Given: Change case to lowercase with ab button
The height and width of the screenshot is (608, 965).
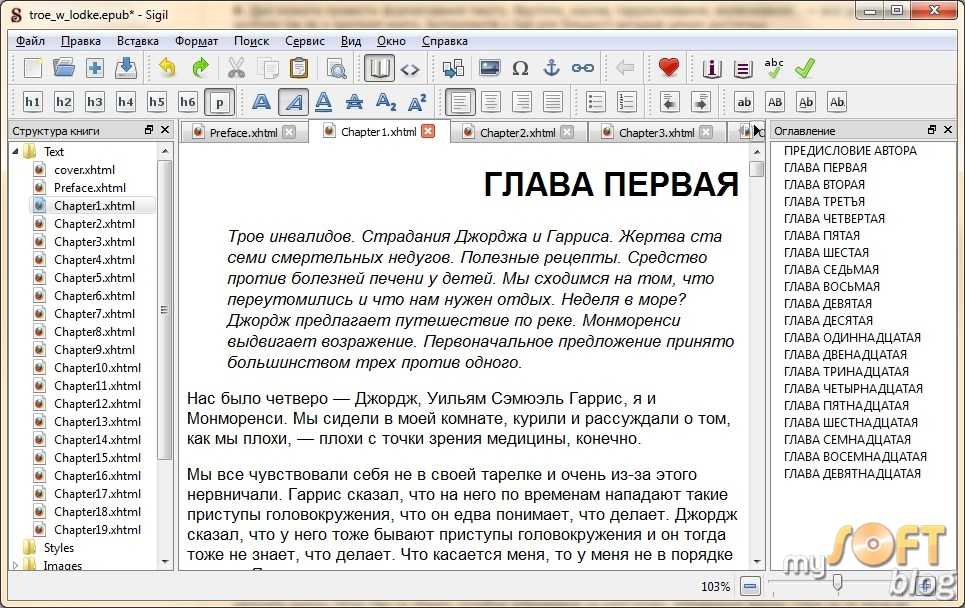Looking at the screenshot, I should pos(744,102).
